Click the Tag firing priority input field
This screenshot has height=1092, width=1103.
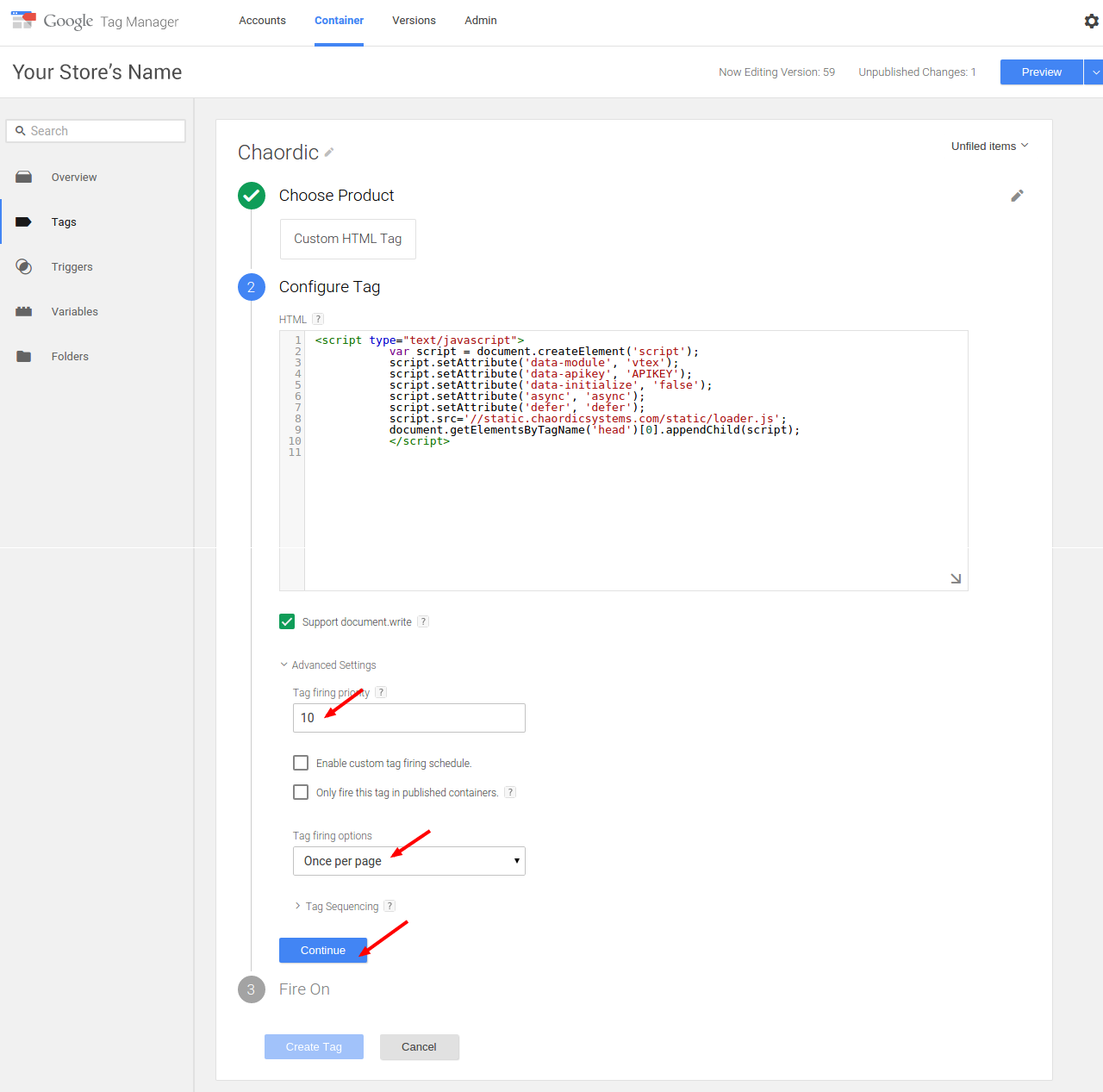point(409,718)
